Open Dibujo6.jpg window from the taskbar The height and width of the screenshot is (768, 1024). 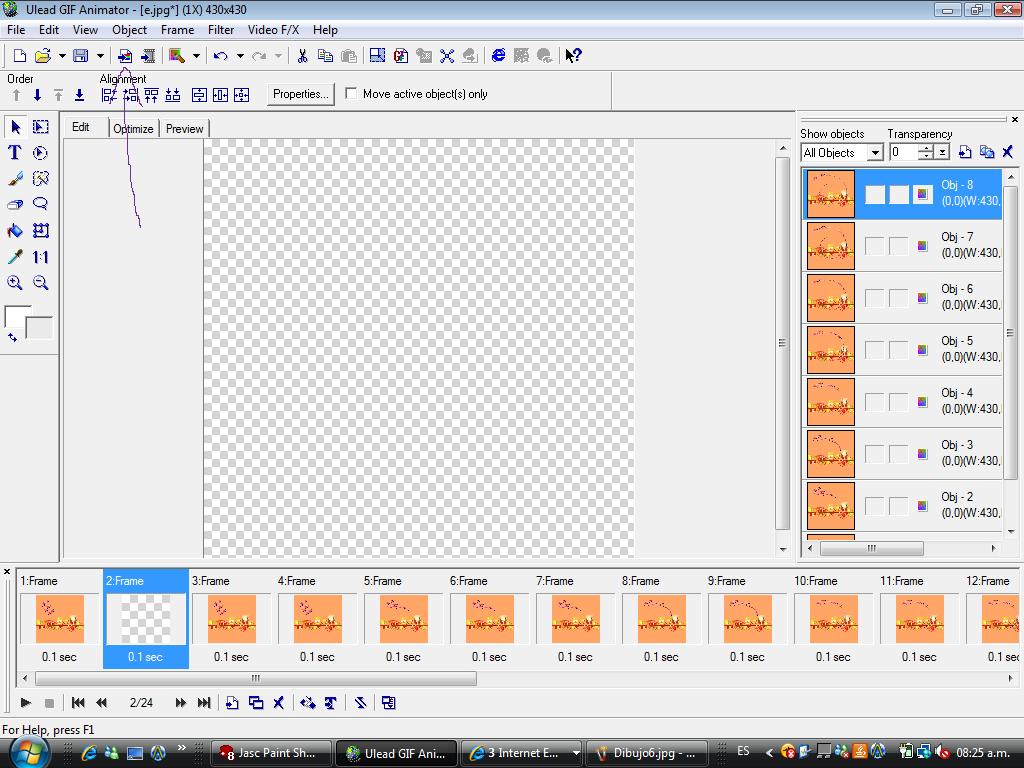click(647, 753)
